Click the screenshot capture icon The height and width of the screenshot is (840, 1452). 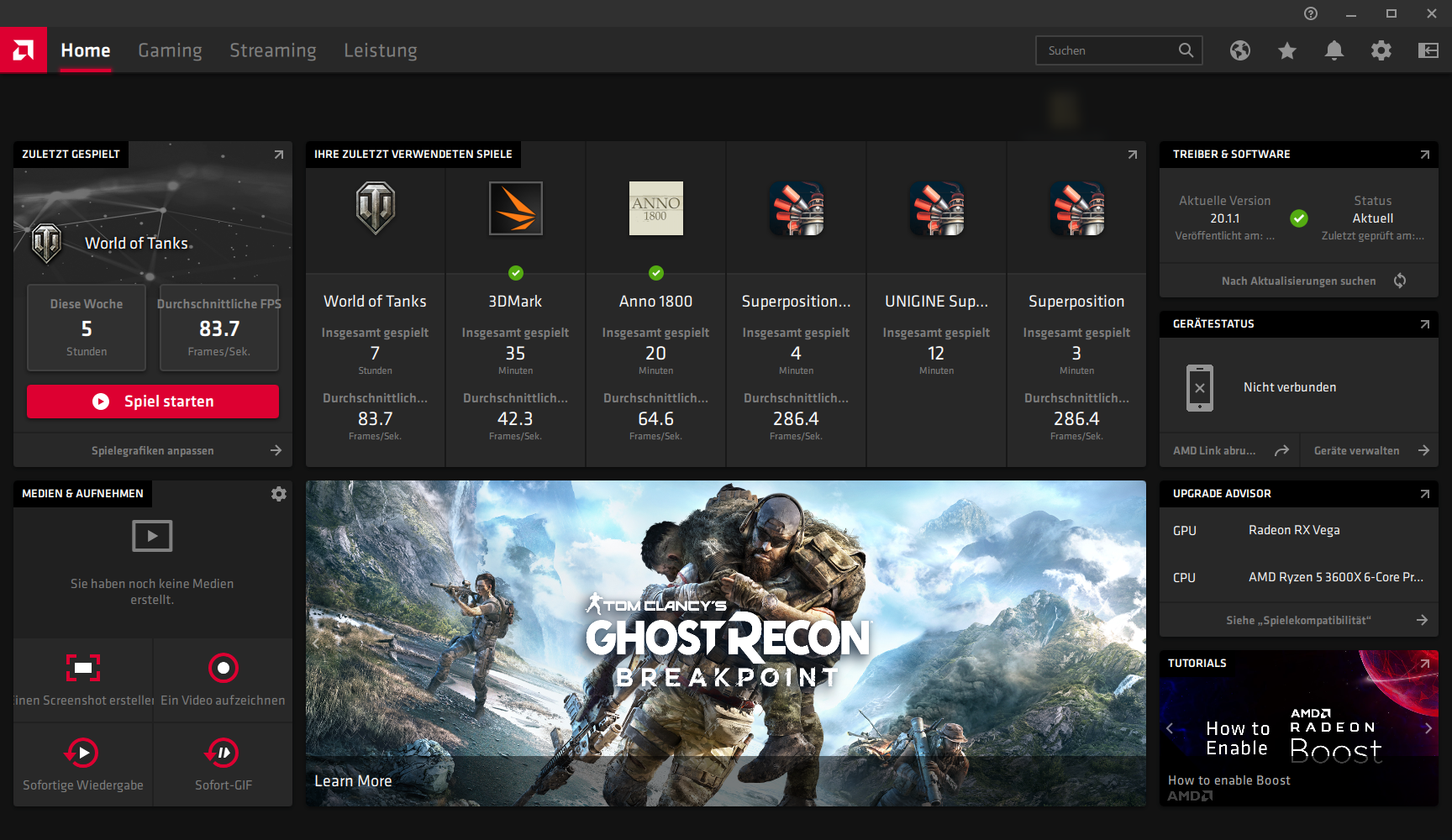tap(83, 668)
